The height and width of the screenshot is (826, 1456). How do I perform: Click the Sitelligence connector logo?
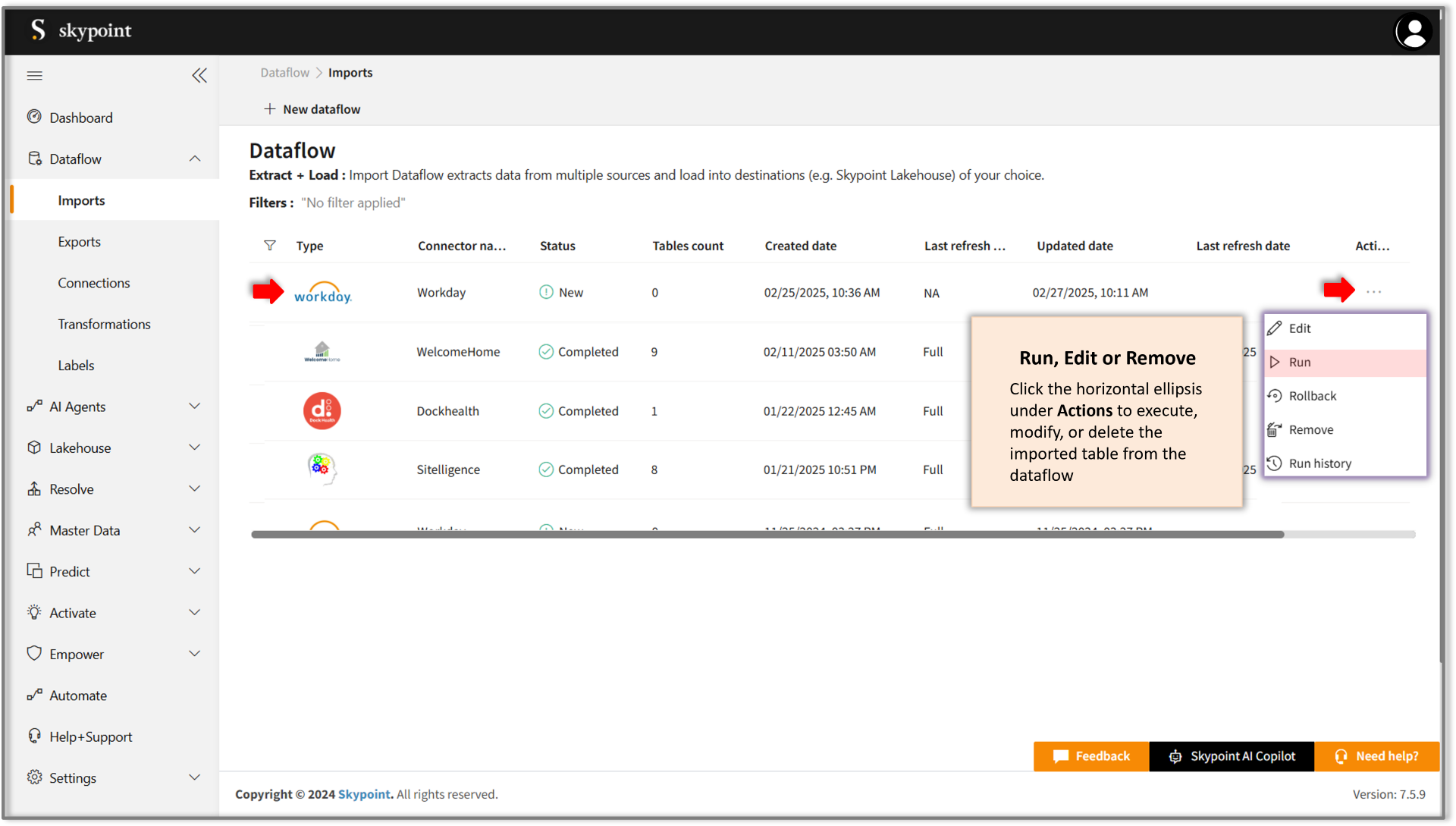point(322,470)
